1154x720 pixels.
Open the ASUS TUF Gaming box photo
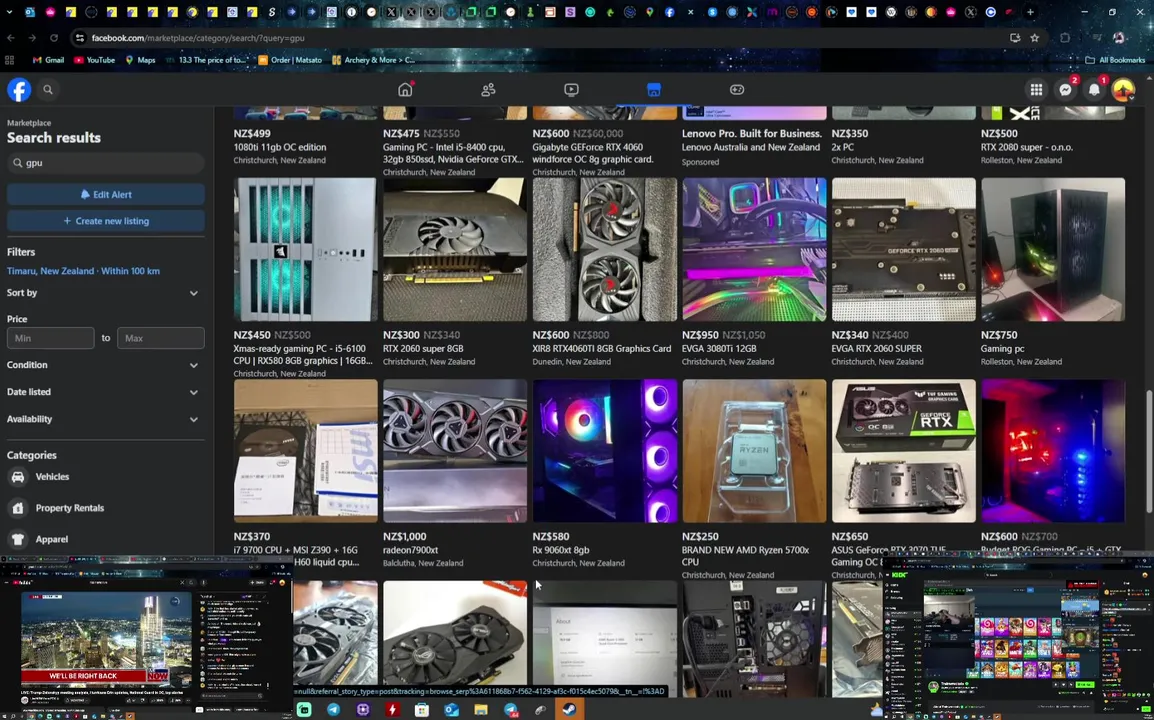tap(904, 451)
